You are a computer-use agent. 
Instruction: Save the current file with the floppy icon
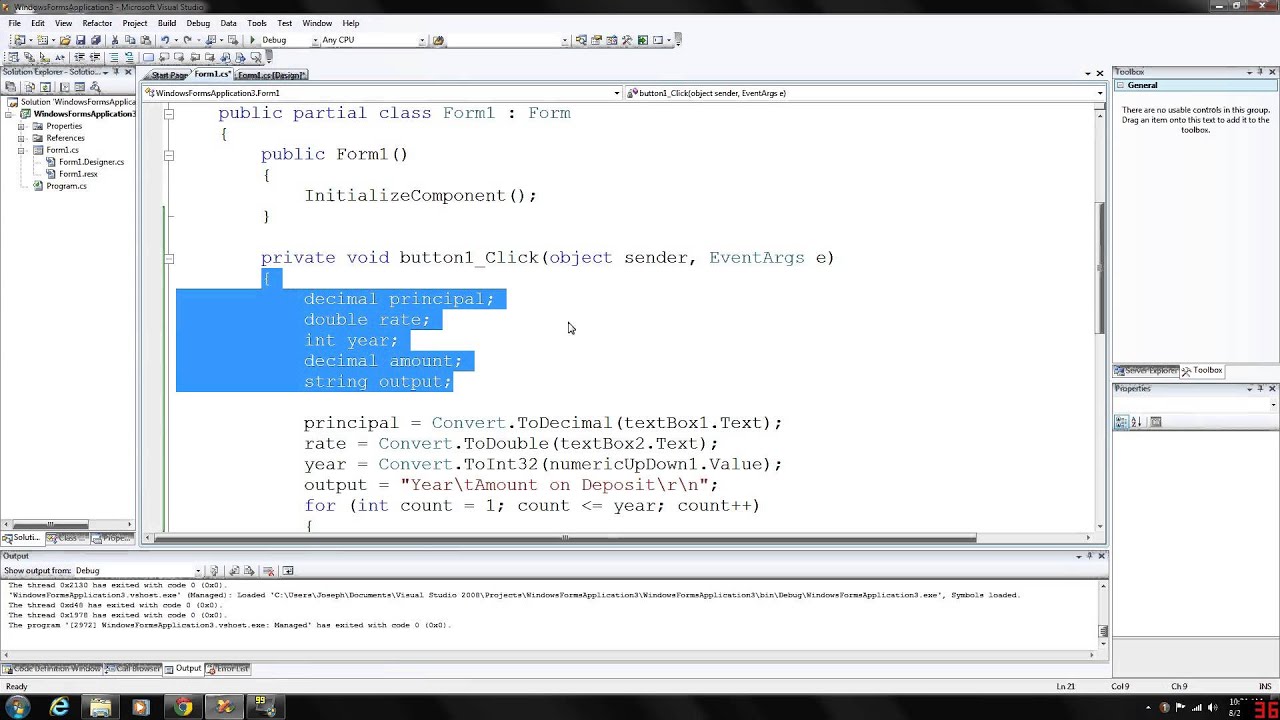coord(81,40)
